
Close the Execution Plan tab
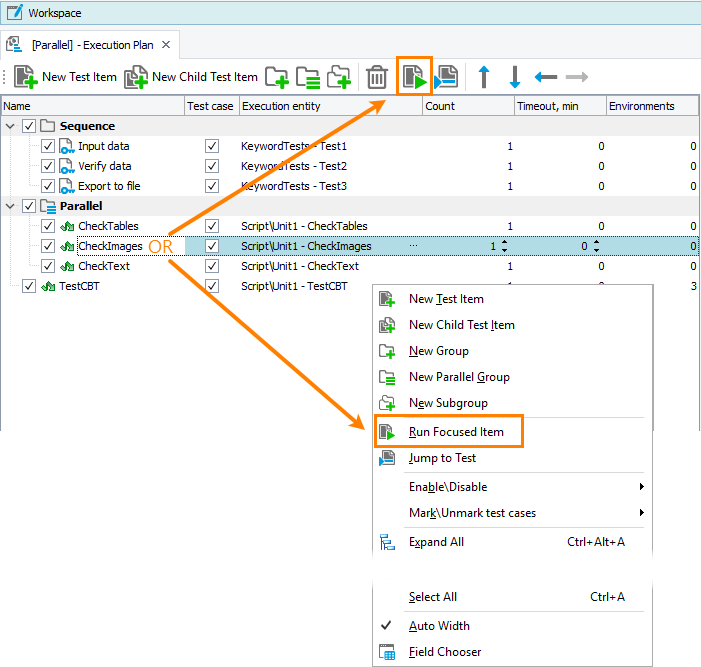pyautogui.click(x=166, y=45)
